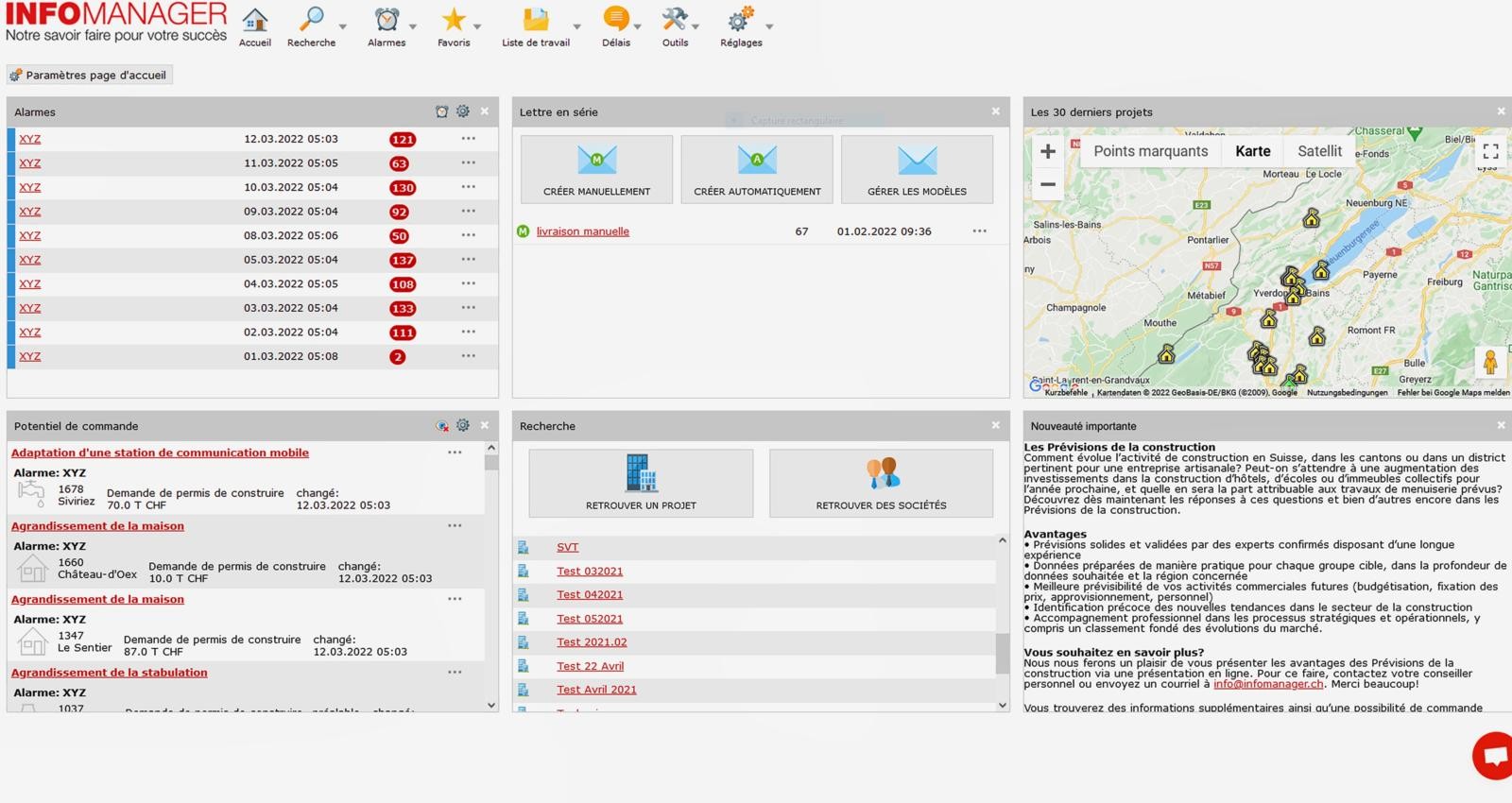Click Paramètres page d'accueil button

click(x=89, y=75)
